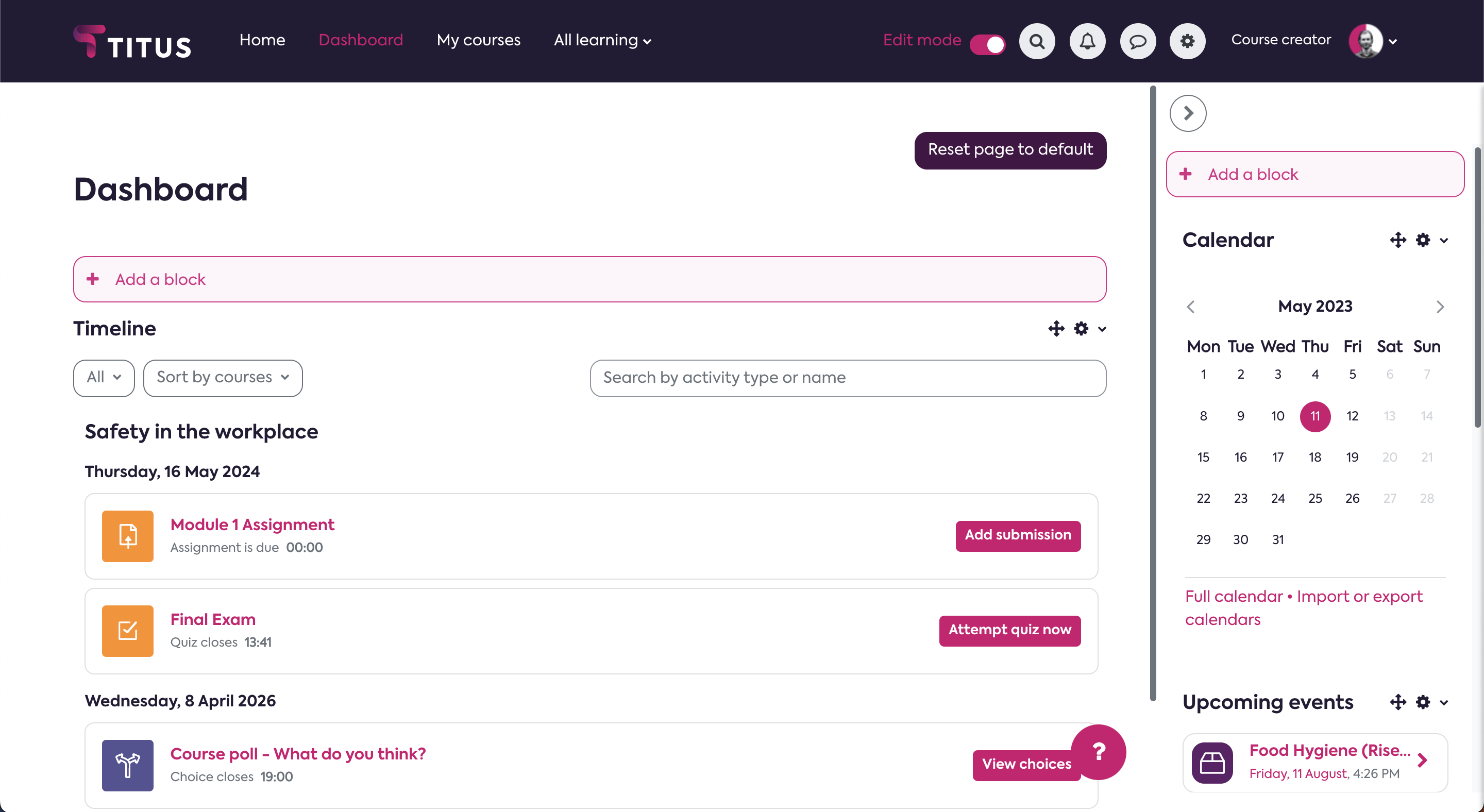Navigate to the Home menu item
This screenshot has width=1484, height=812.
(262, 40)
